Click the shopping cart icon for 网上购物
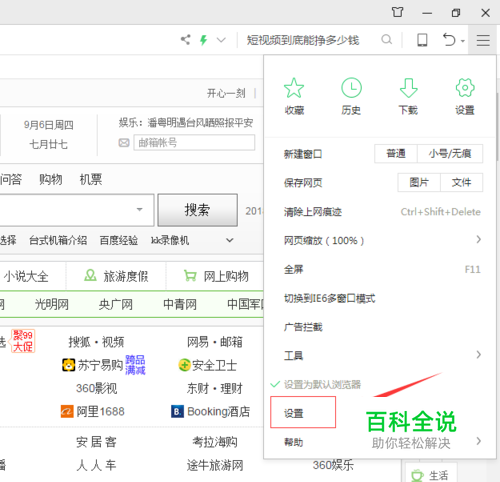500x482 pixels. [190, 276]
